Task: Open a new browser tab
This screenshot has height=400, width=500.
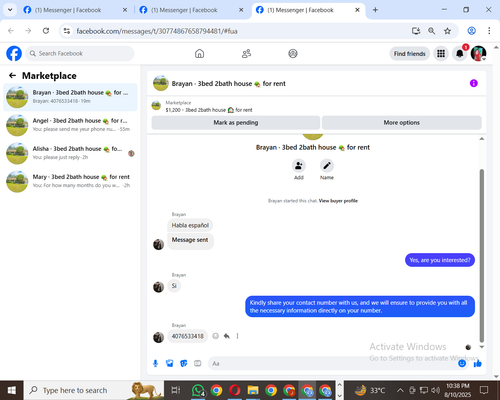Action: [375, 10]
